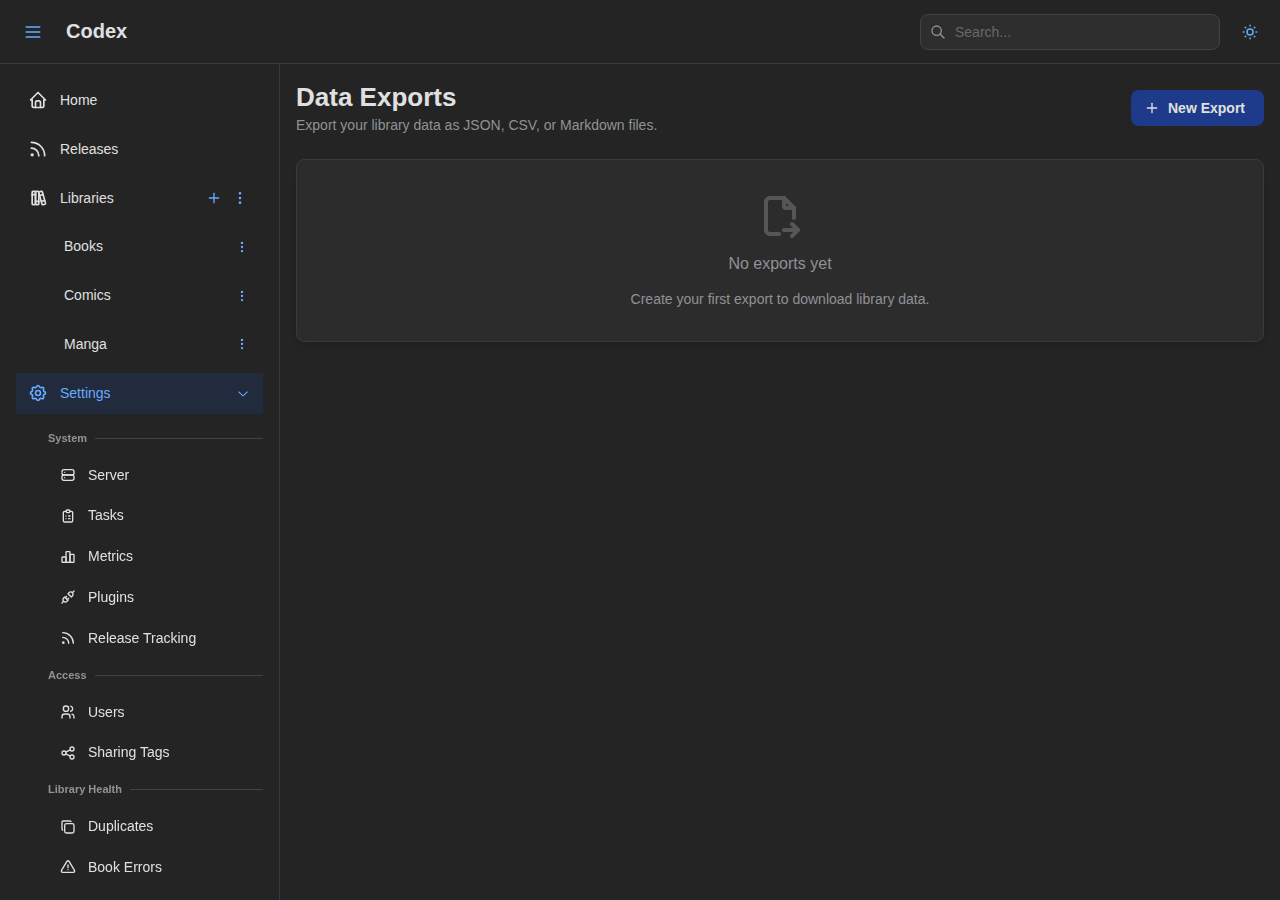Add a library with plus icon
1280x900 pixels.
[214, 198]
